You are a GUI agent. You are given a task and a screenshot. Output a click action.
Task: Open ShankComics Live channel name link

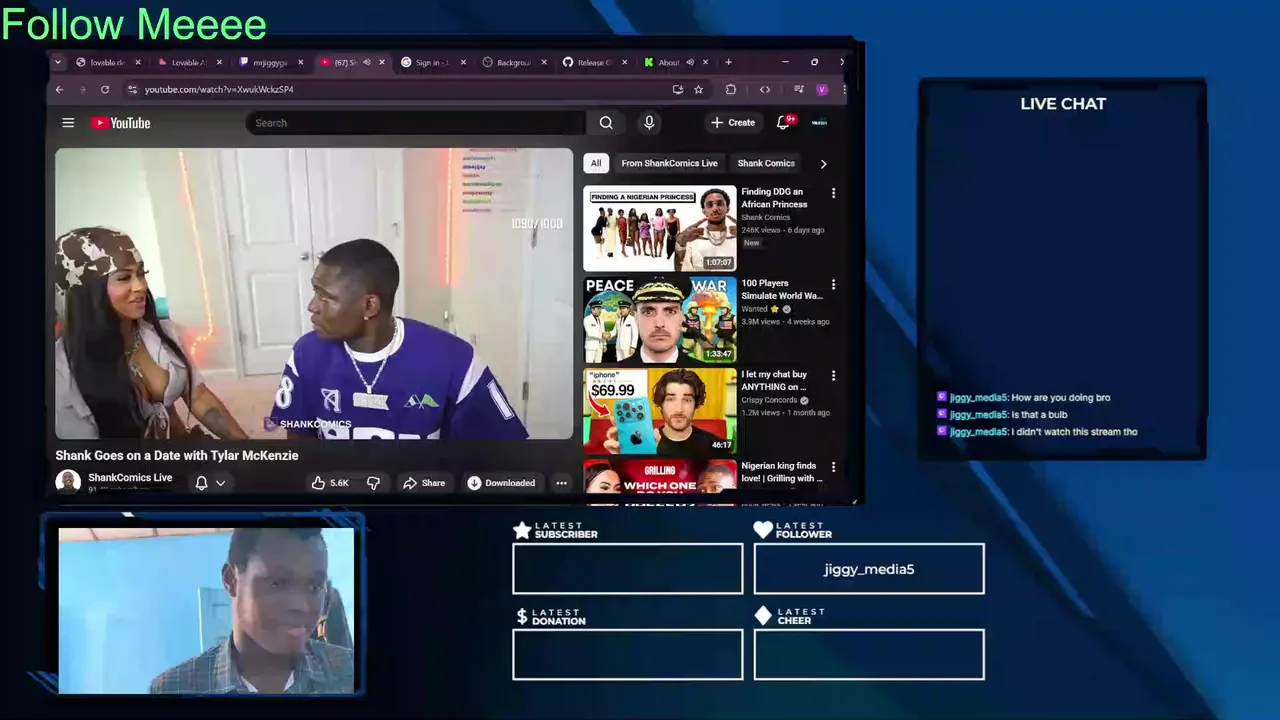[x=130, y=477]
